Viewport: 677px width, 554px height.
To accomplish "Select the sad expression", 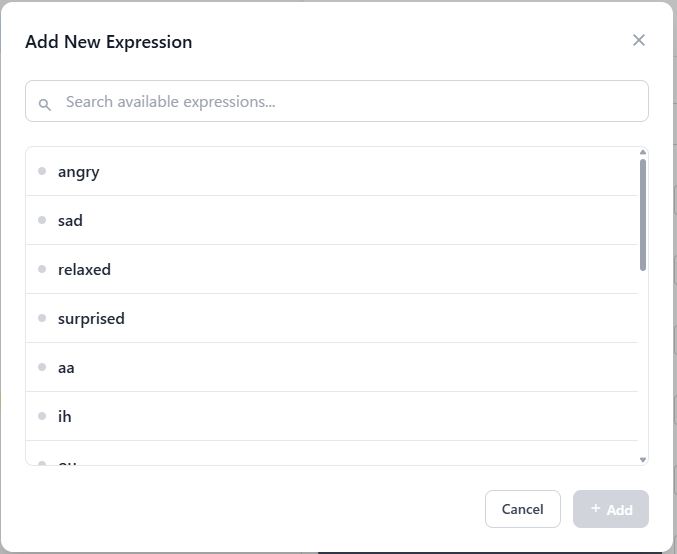I will pos(70,221).
